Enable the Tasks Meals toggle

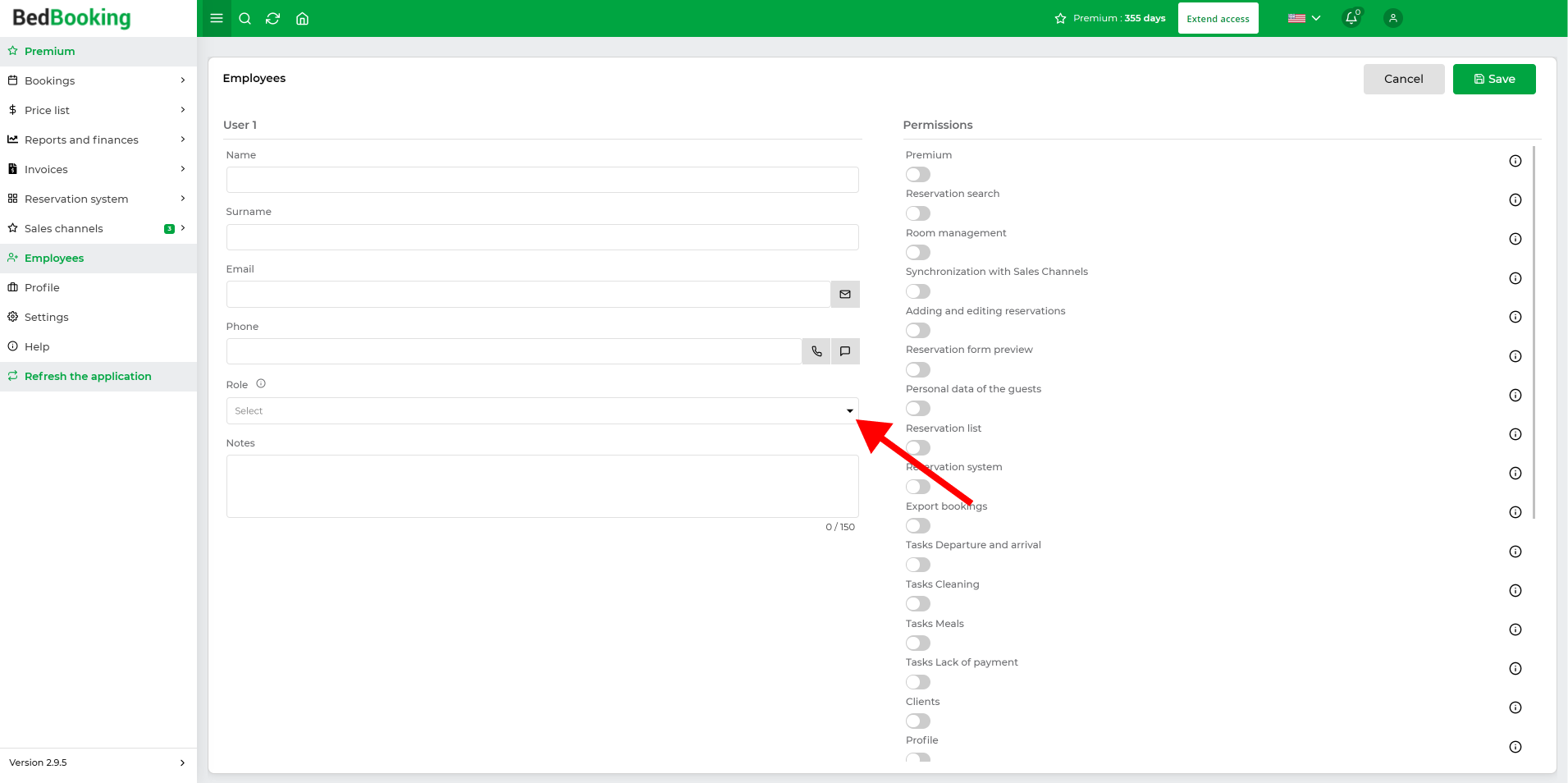[x=918, y=643]
